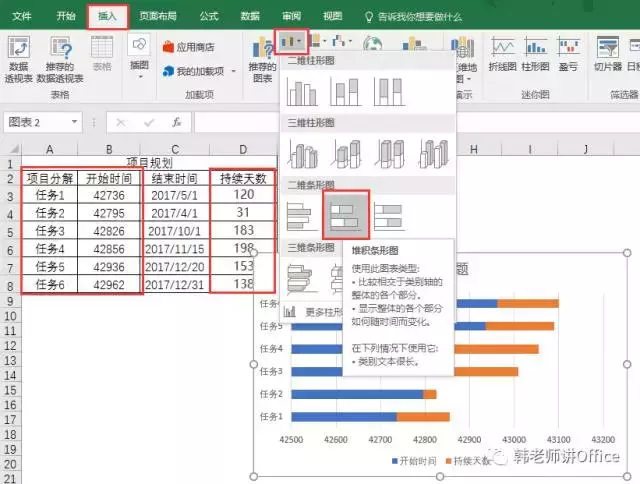
Task: Select the highlighted Stacked Bar (堆积条形图) option
Action: point(346,215)
